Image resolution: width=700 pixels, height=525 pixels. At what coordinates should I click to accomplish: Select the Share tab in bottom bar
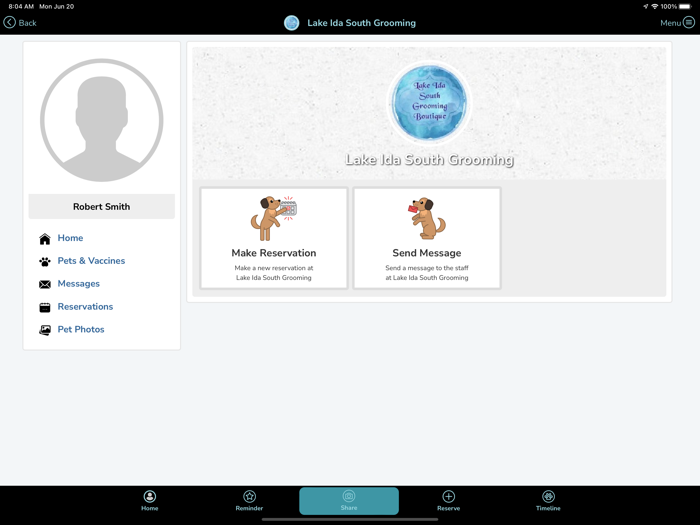pyautogui.click(x=349, y=501)
